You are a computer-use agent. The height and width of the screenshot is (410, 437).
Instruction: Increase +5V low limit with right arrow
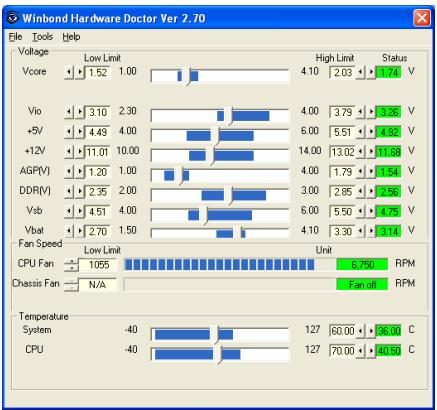tap(80, 132)
